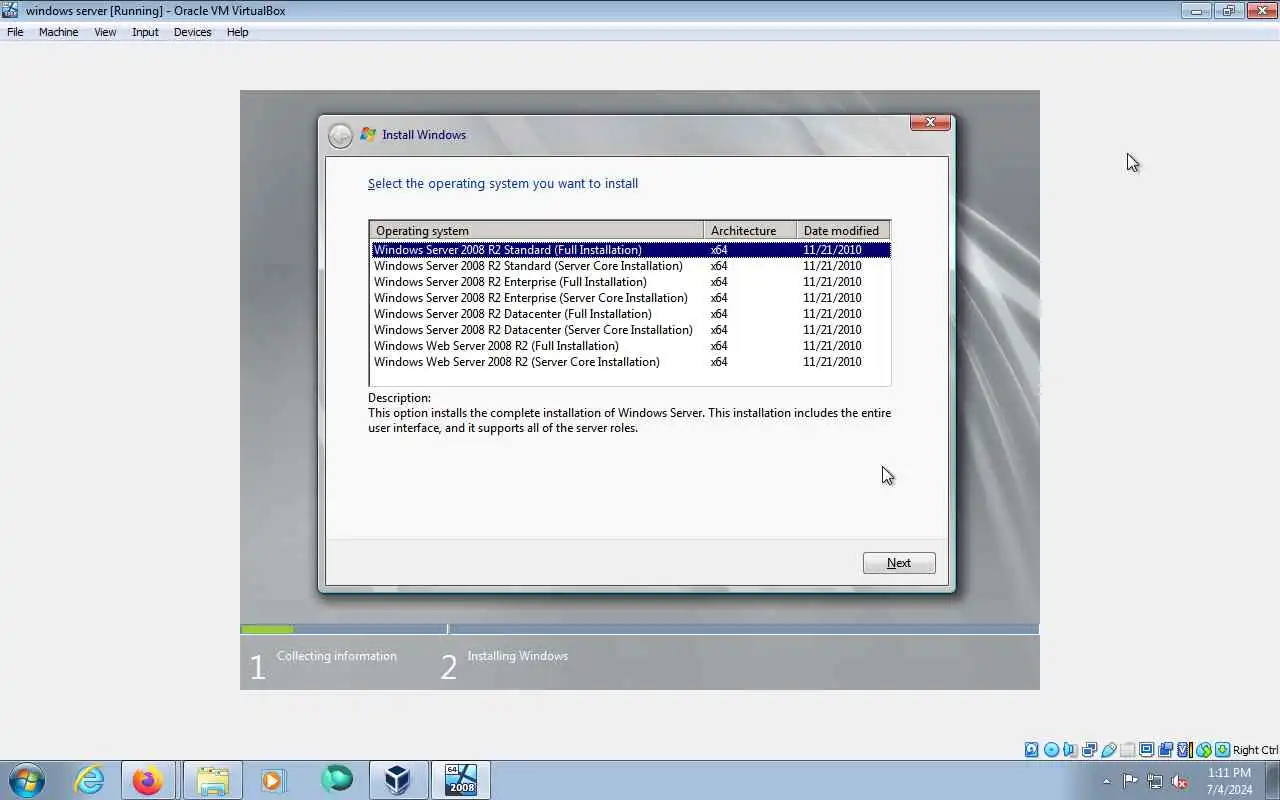
Task: Launch Internet Explorer from the taskbar
Action: pyautogui.click(x=89, y=779)
